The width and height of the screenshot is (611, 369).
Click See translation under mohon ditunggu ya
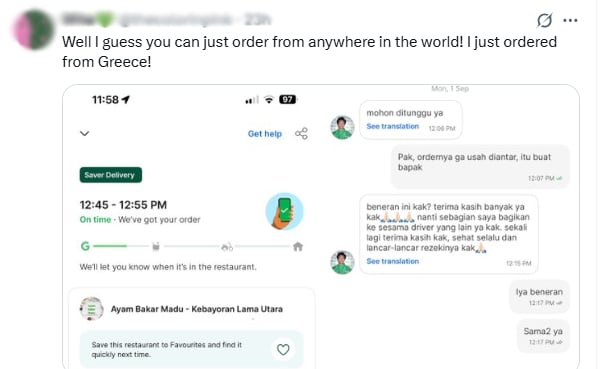coord(392,126)
